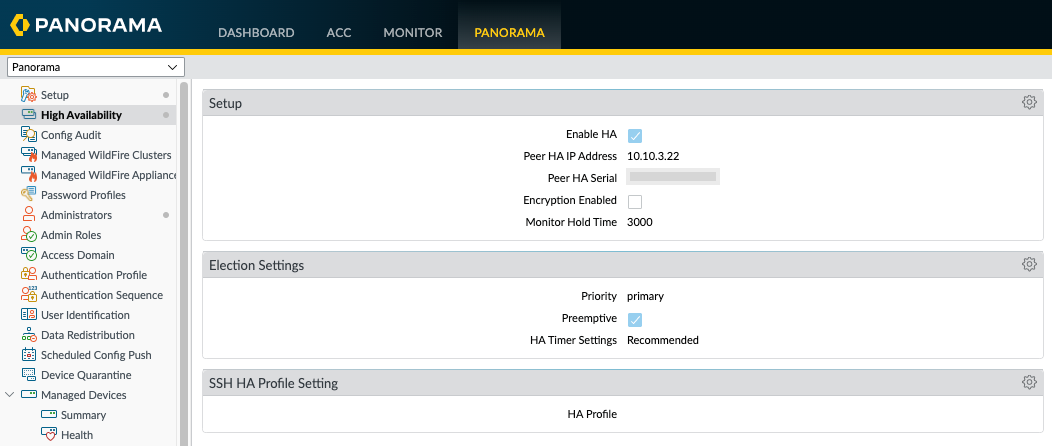Viewport: 1052px width, 446px height.
Task: Click the Password Profiles key icon
Action: 28,194
